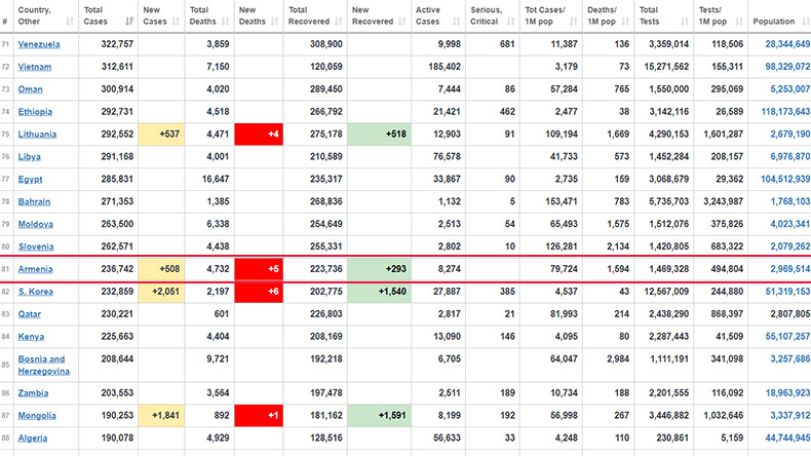Sort by Total Deaths arrow icon

(226, 22)
